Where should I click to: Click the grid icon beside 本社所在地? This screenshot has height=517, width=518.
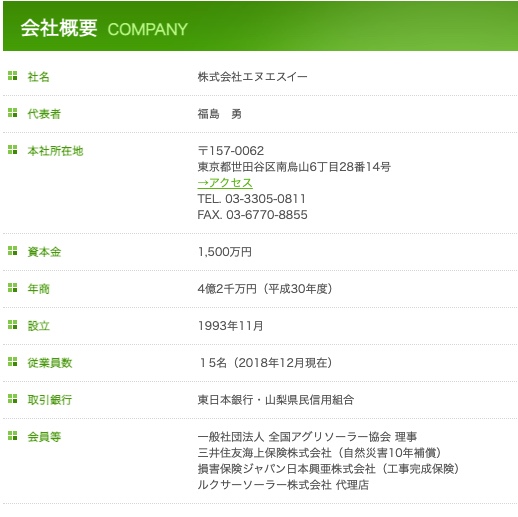tap(13, 150)
